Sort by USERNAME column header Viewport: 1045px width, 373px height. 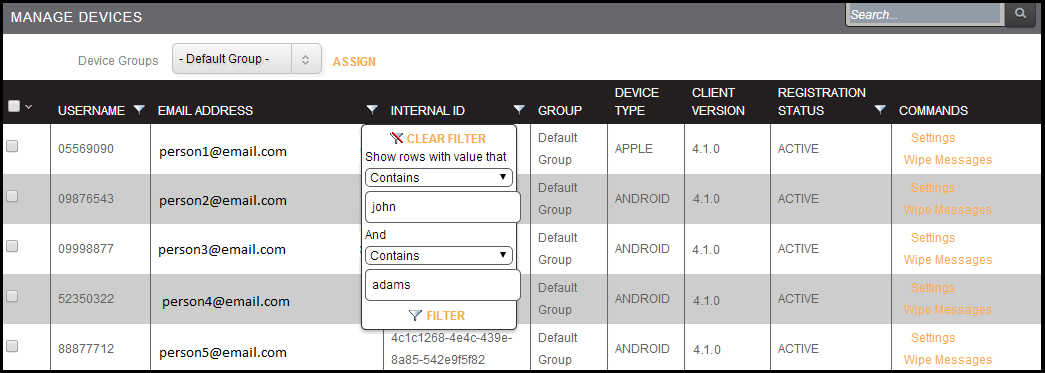91,111
